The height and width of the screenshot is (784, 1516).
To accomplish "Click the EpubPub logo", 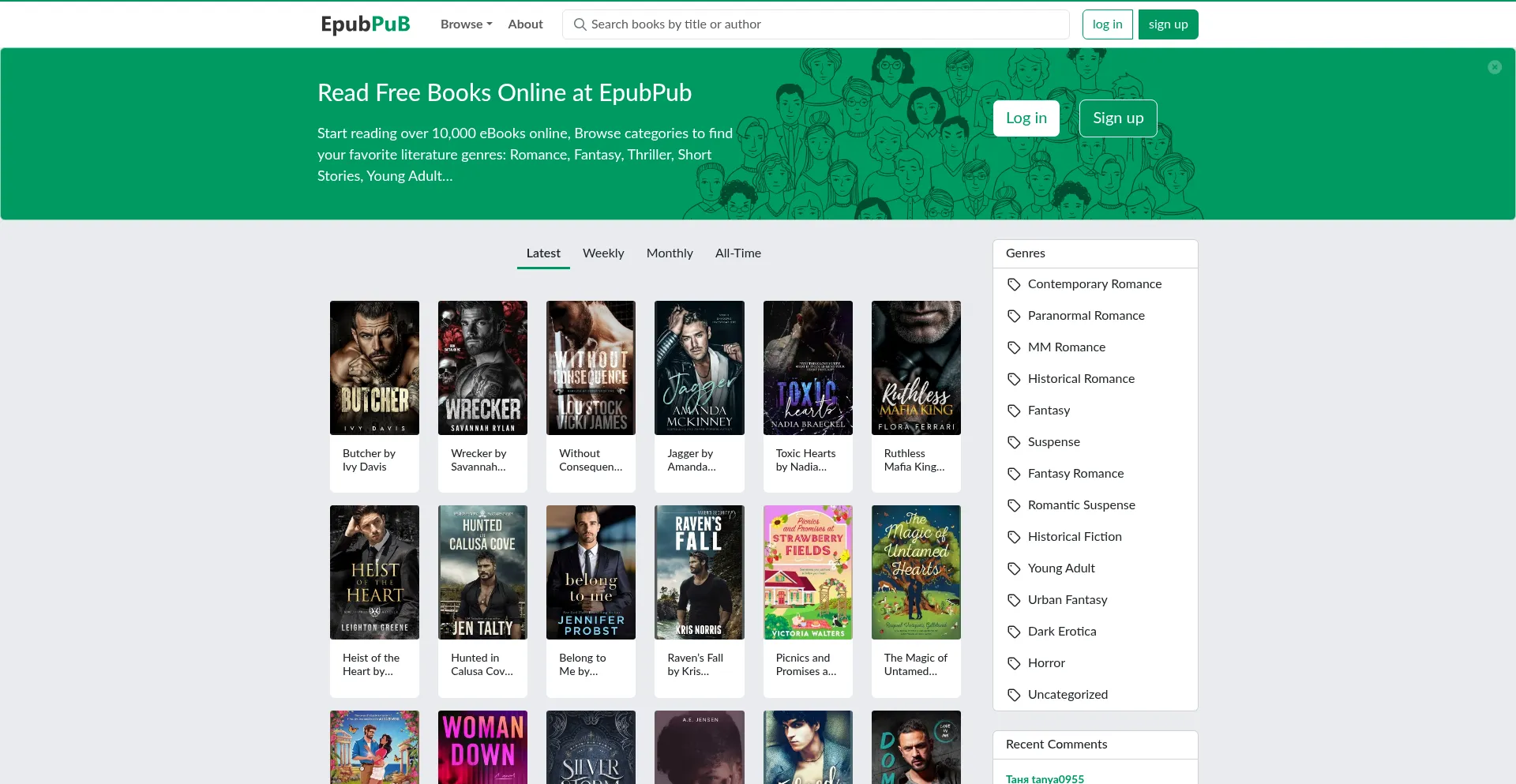I will [x=365, y=24].
